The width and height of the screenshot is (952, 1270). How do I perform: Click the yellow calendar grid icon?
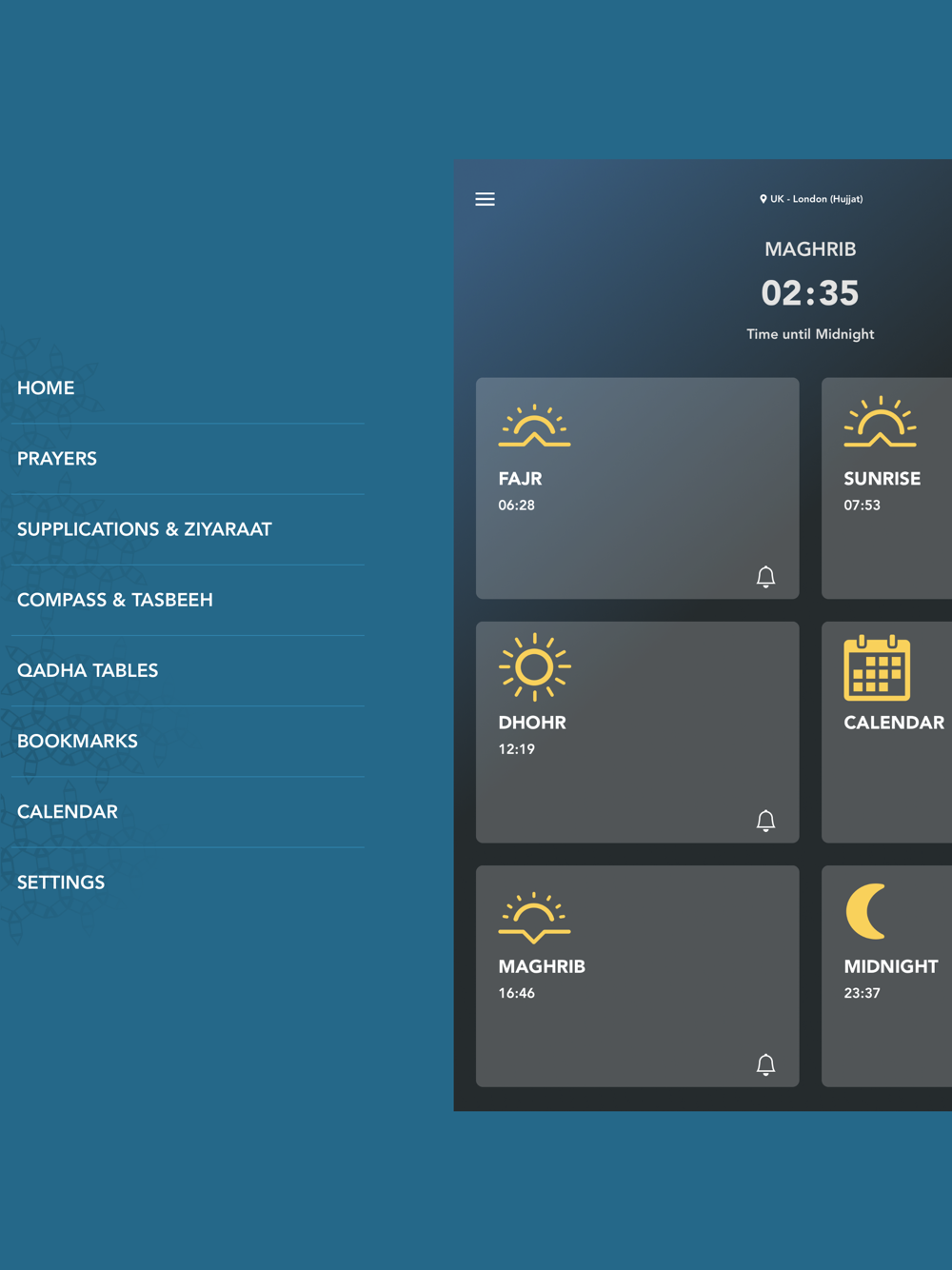pos(877,667)
